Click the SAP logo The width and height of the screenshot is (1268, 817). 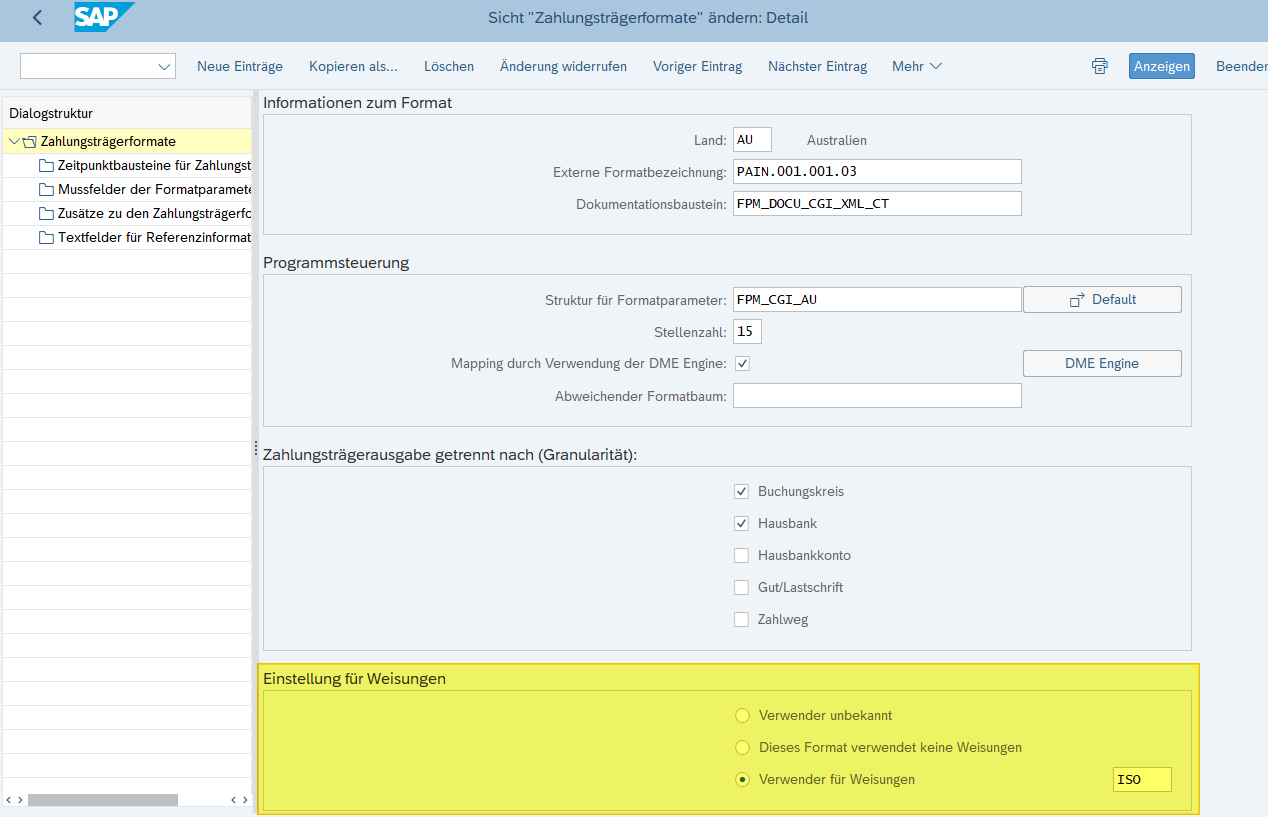(x=102, y=18)
